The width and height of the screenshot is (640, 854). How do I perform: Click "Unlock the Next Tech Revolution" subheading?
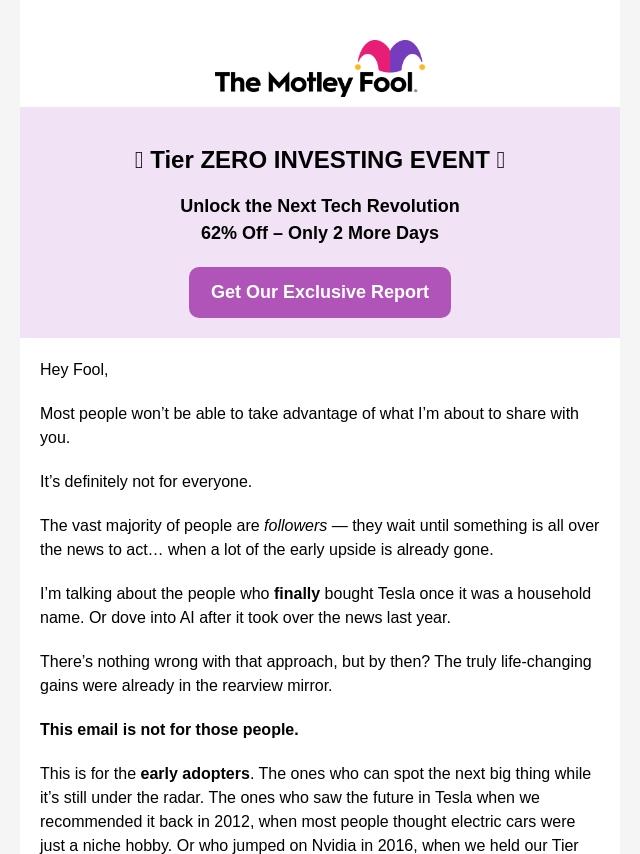[x=320, y=206]
